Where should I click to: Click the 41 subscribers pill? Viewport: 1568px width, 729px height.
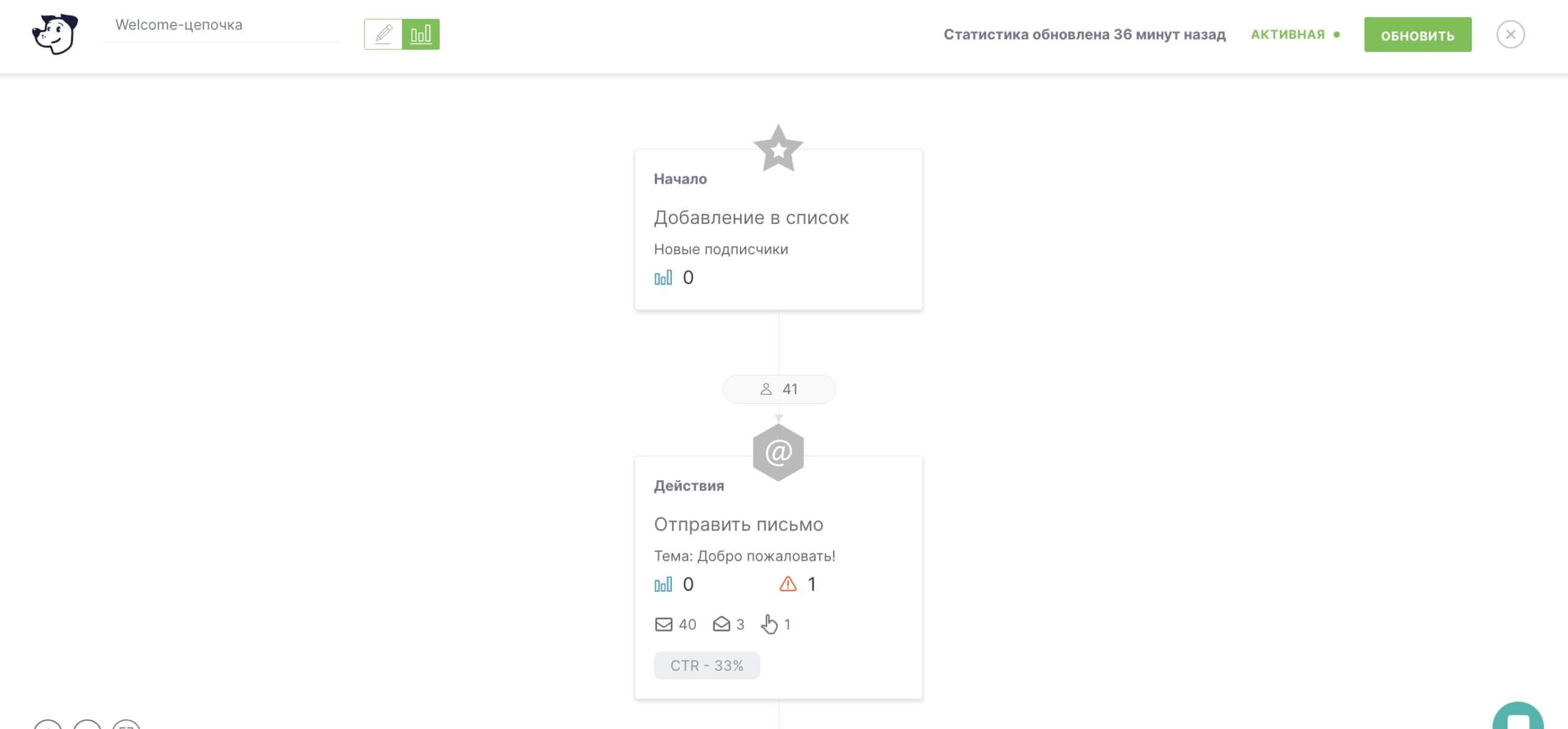pyautogui.click(x=779, y=389)
